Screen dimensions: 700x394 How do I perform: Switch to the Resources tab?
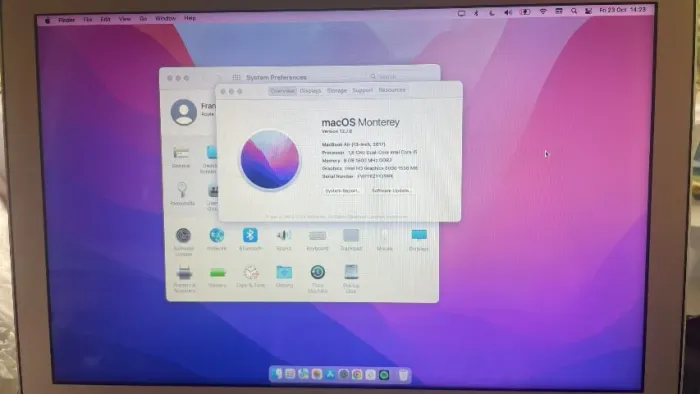(392, 90)
